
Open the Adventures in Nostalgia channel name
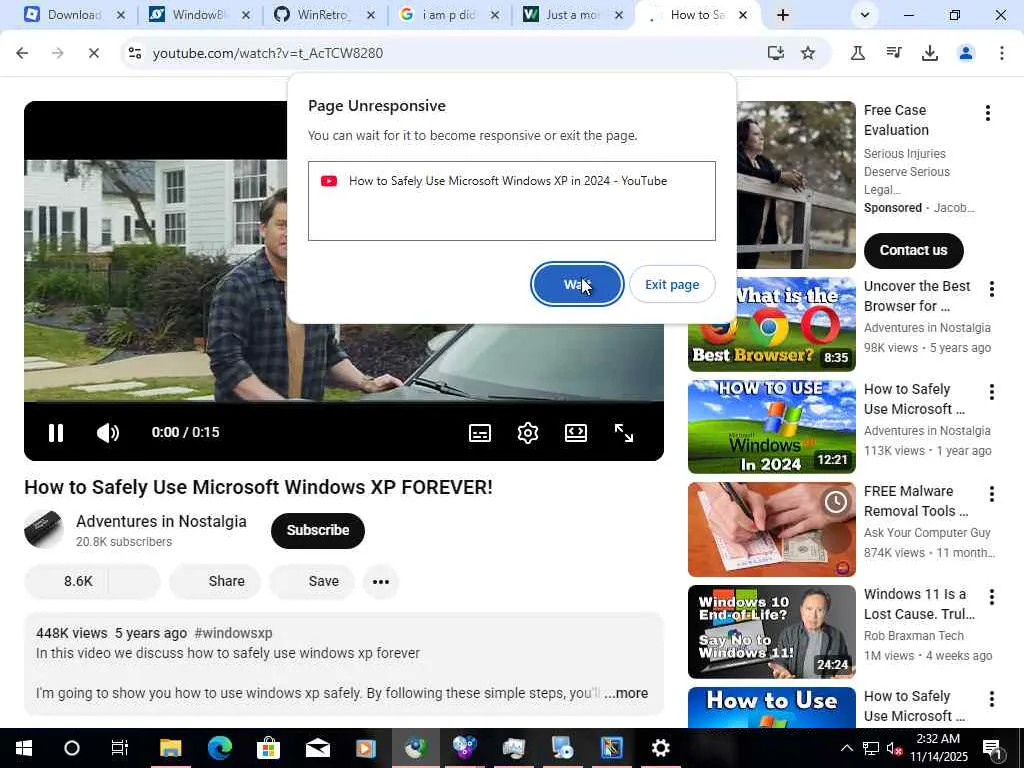(161, 521)
